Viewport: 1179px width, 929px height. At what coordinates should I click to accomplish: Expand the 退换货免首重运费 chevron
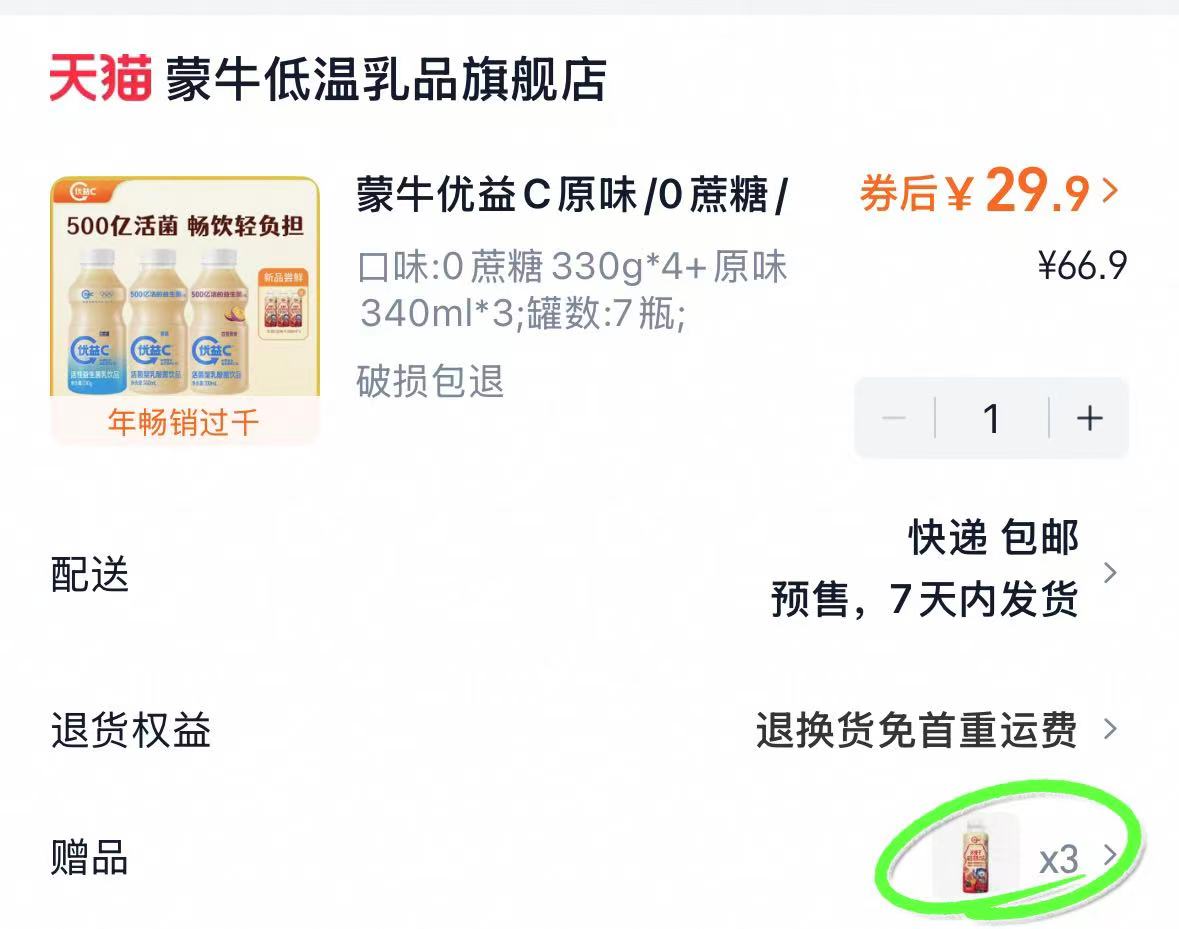click(1109, 729)
